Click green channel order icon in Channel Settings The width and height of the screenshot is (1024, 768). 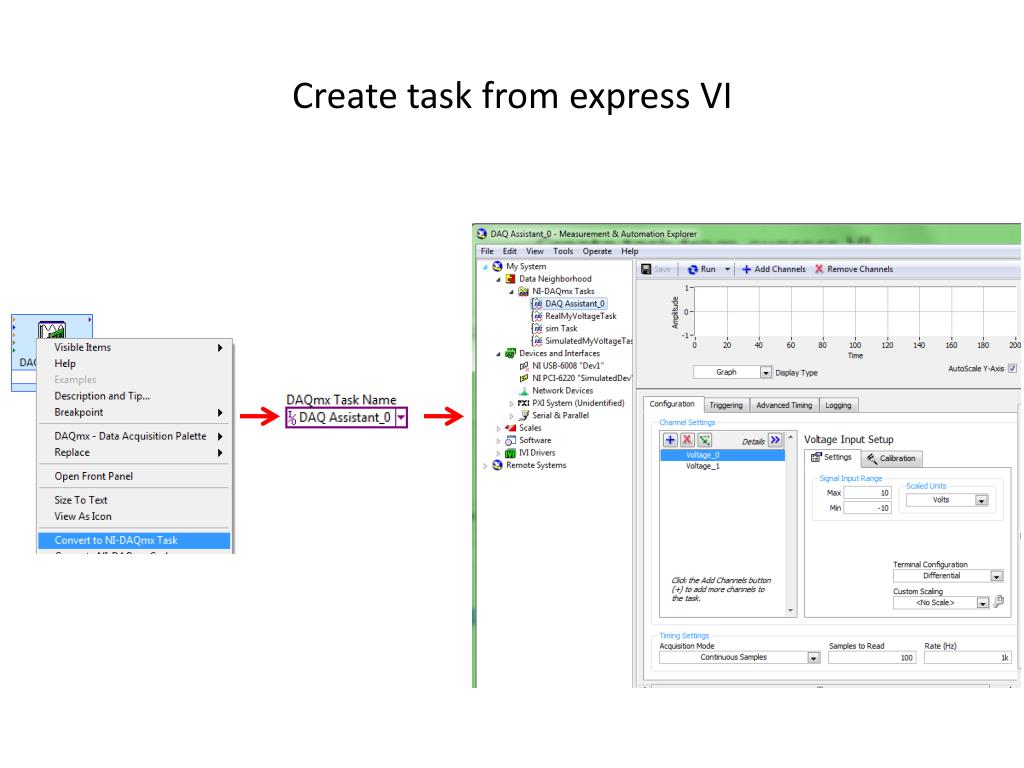(x=705, y=440)
